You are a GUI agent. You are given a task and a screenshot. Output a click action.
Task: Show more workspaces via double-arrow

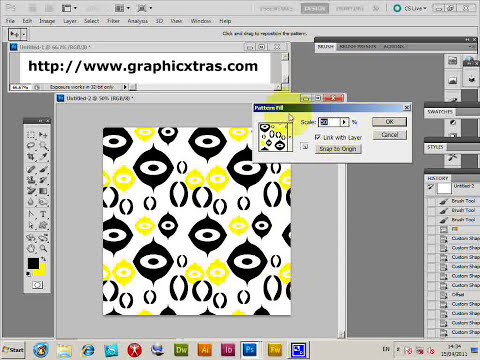click(x=376, y=8)
